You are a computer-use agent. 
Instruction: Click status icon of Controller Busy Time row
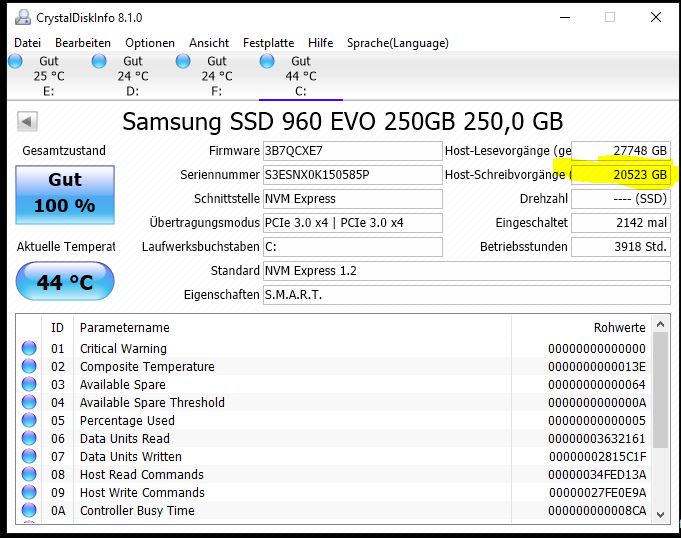coord(29,510)
